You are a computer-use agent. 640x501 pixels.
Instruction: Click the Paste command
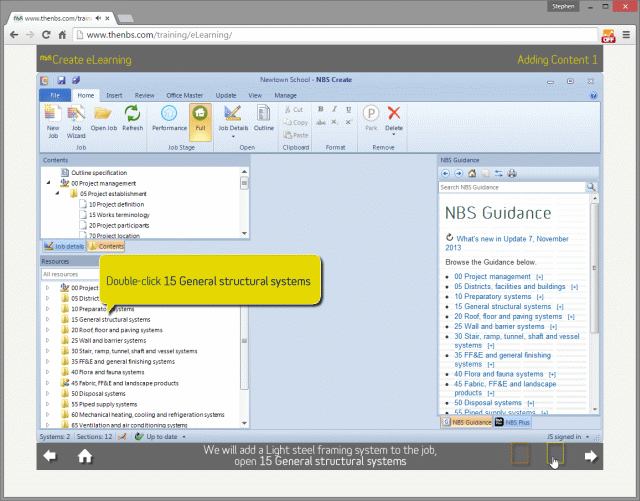tap(296, 135)
